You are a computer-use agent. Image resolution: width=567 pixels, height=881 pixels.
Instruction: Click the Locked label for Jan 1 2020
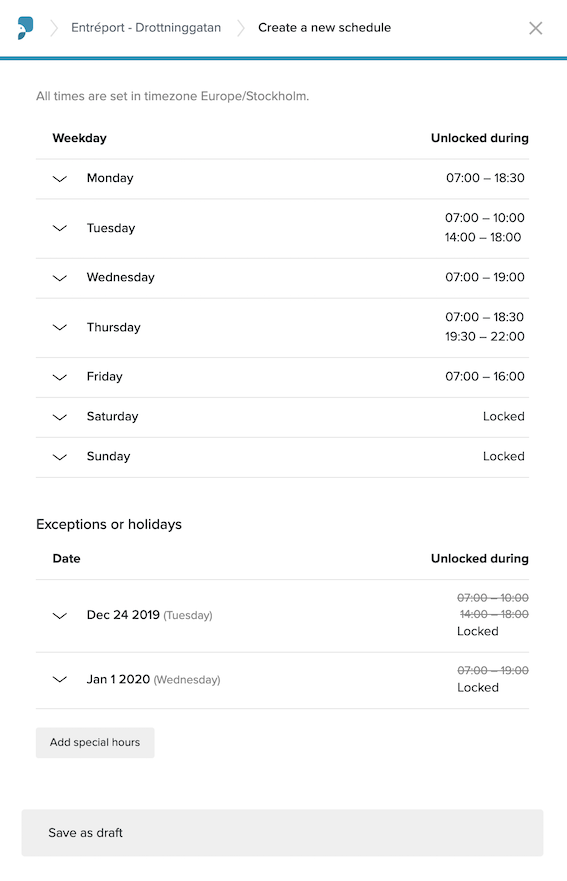coord(478,688)
